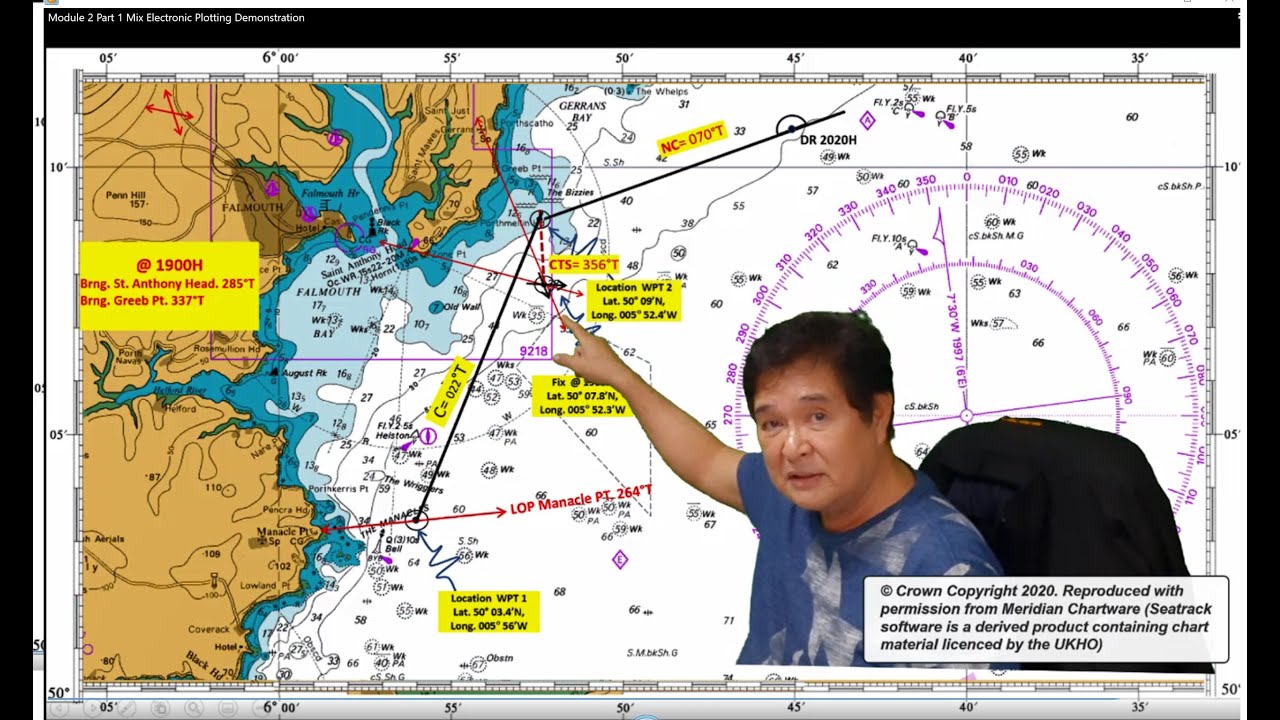The height and width of the screenshot is (720, 1280).
Task: Advance with the next slide arrow control
Action: click(93, 708)
